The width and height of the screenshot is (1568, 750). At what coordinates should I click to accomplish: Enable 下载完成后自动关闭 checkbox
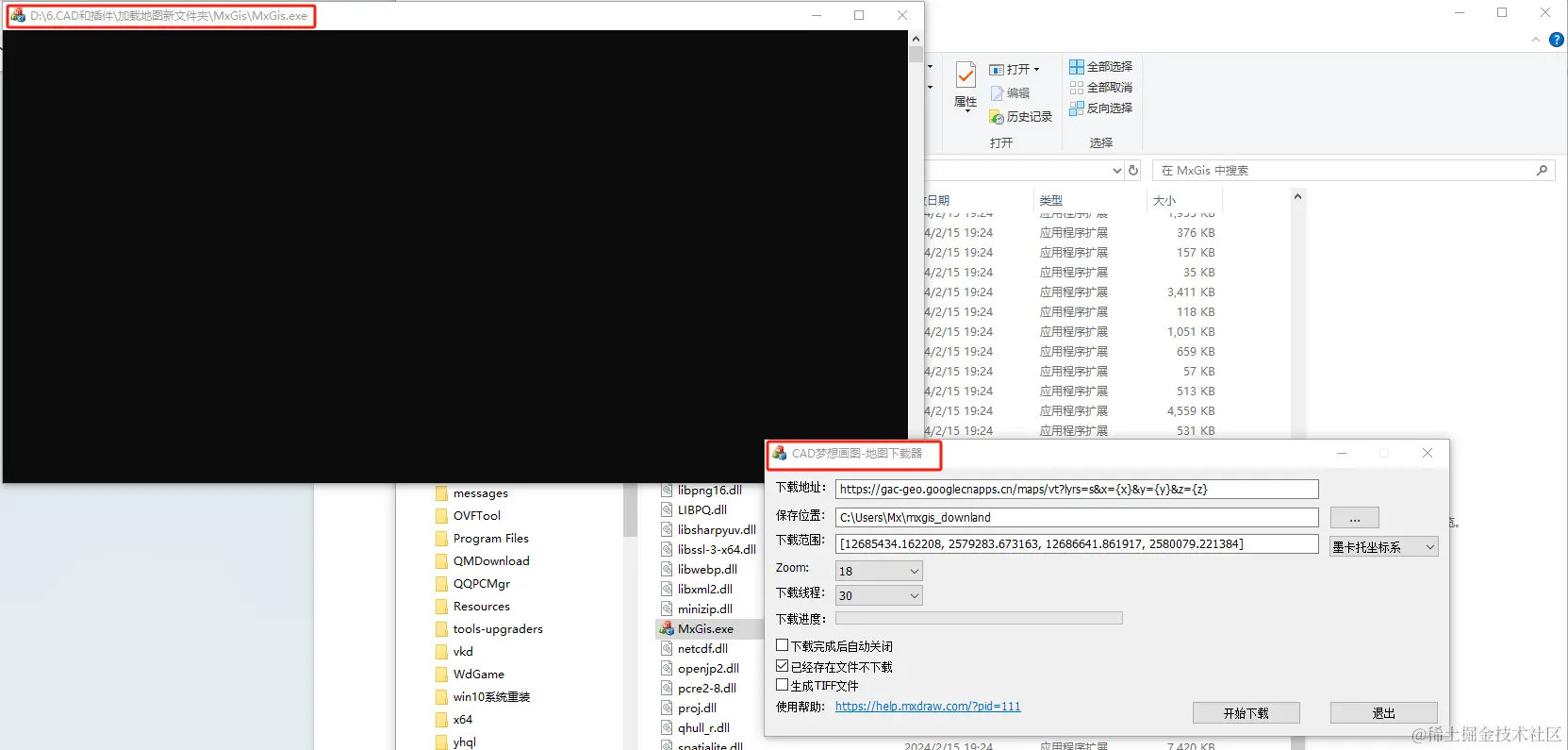coord(782,645)
